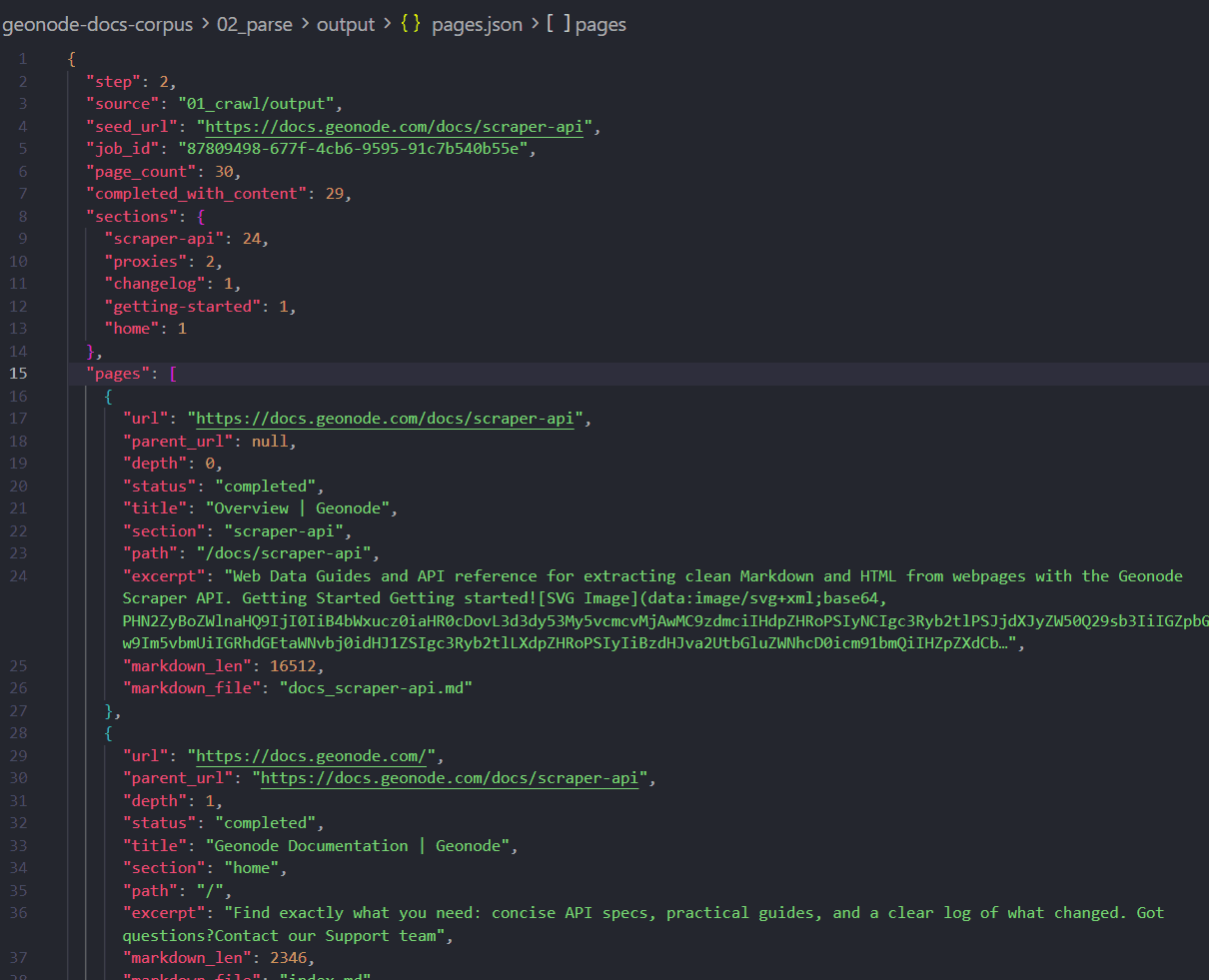
Task: Click the array brackets icon before pages breadcrumb
Action: [559, 25]
